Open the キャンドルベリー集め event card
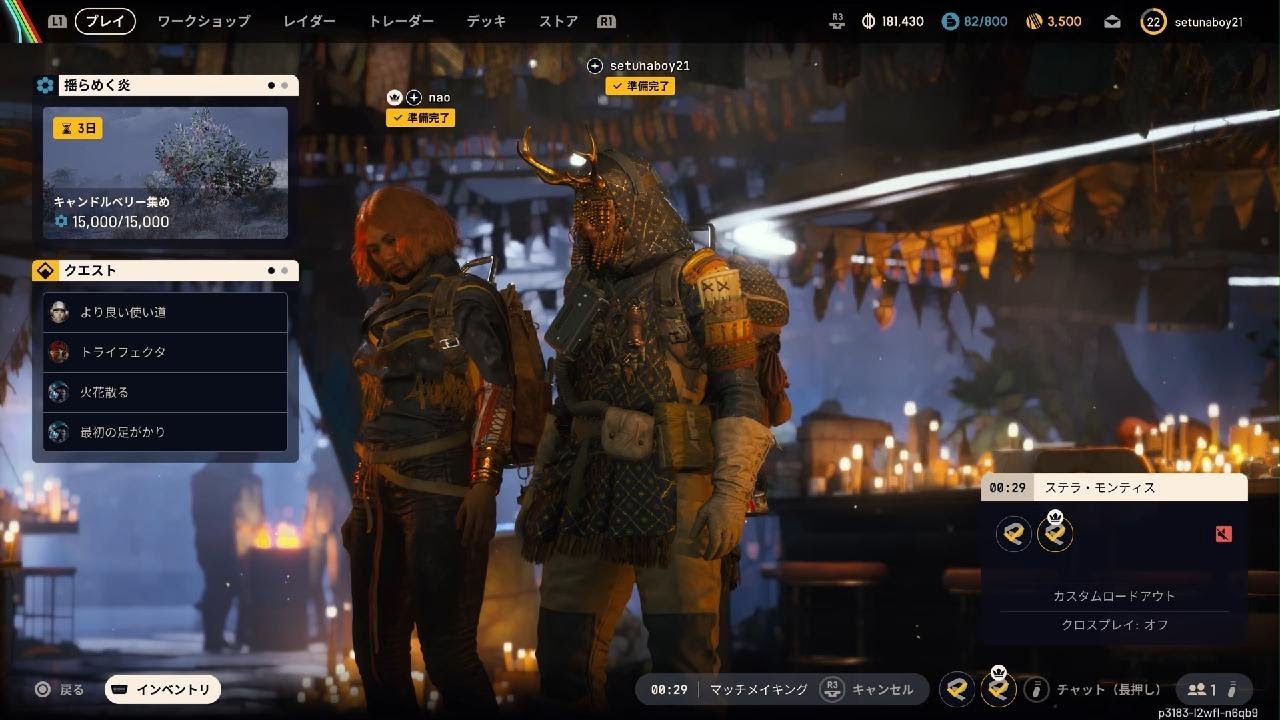 (x=165, y=173)
